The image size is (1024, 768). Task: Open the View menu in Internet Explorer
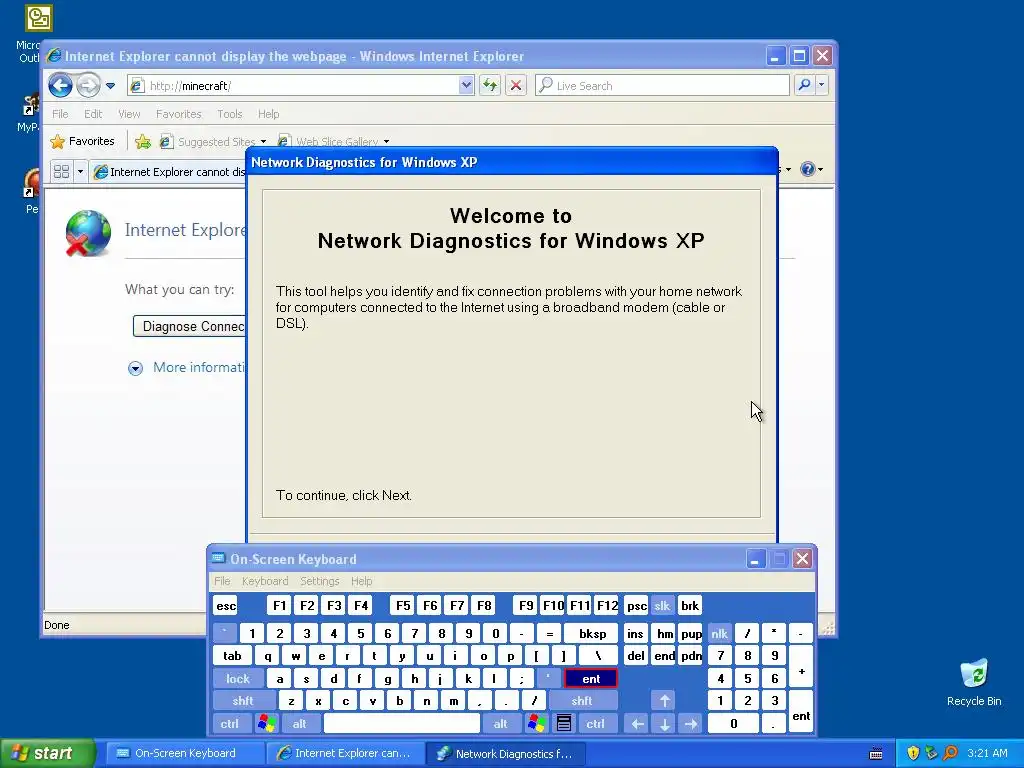tap(129, 114)
